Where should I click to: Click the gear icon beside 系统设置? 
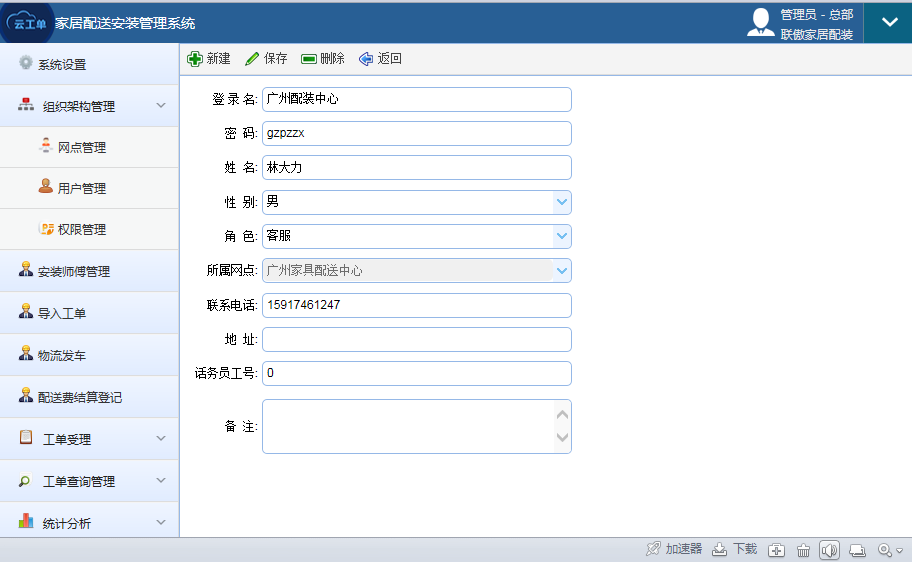[x=26, y=62]
